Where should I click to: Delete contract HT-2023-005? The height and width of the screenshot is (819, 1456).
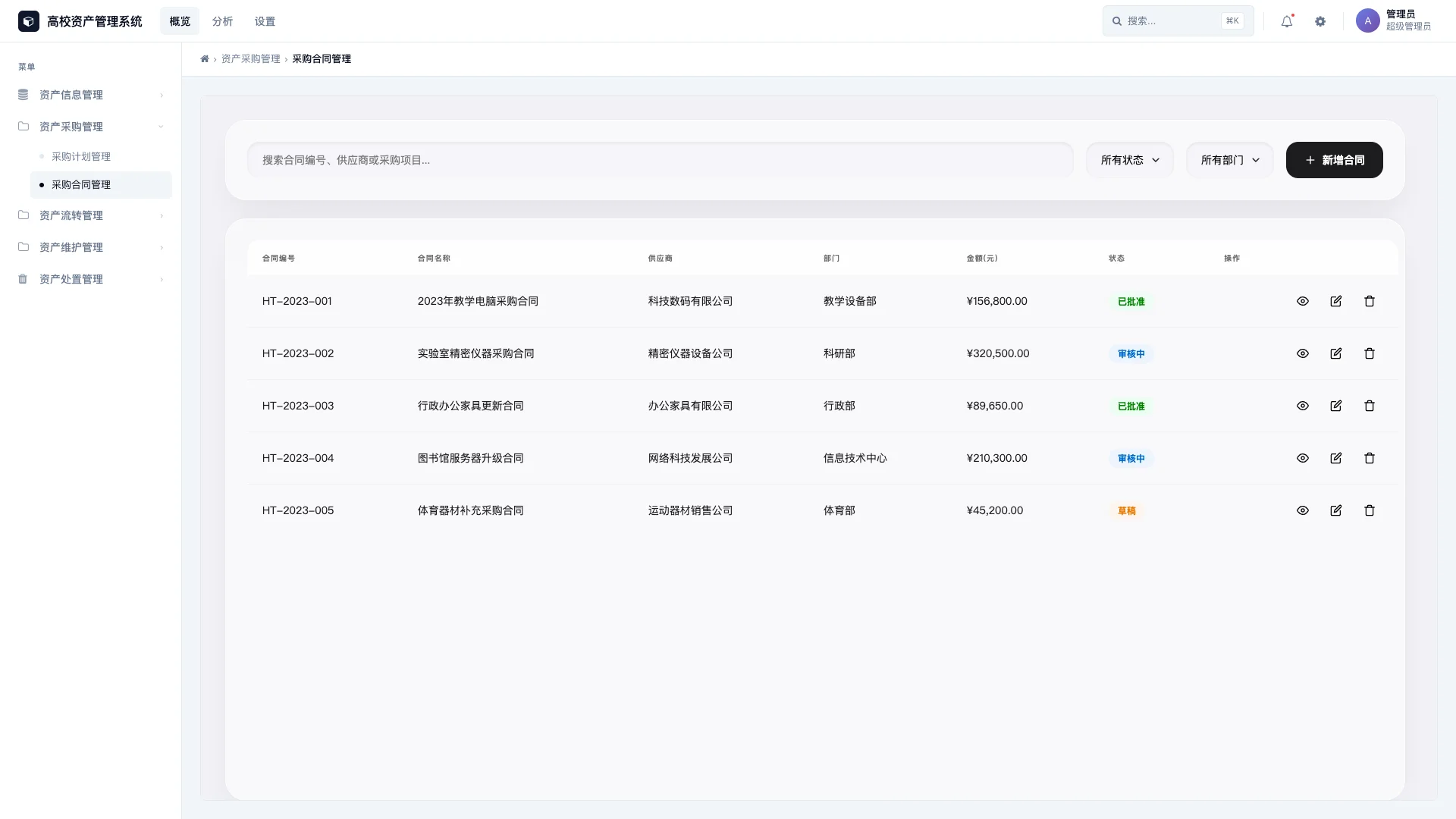tap(1370, 510)
